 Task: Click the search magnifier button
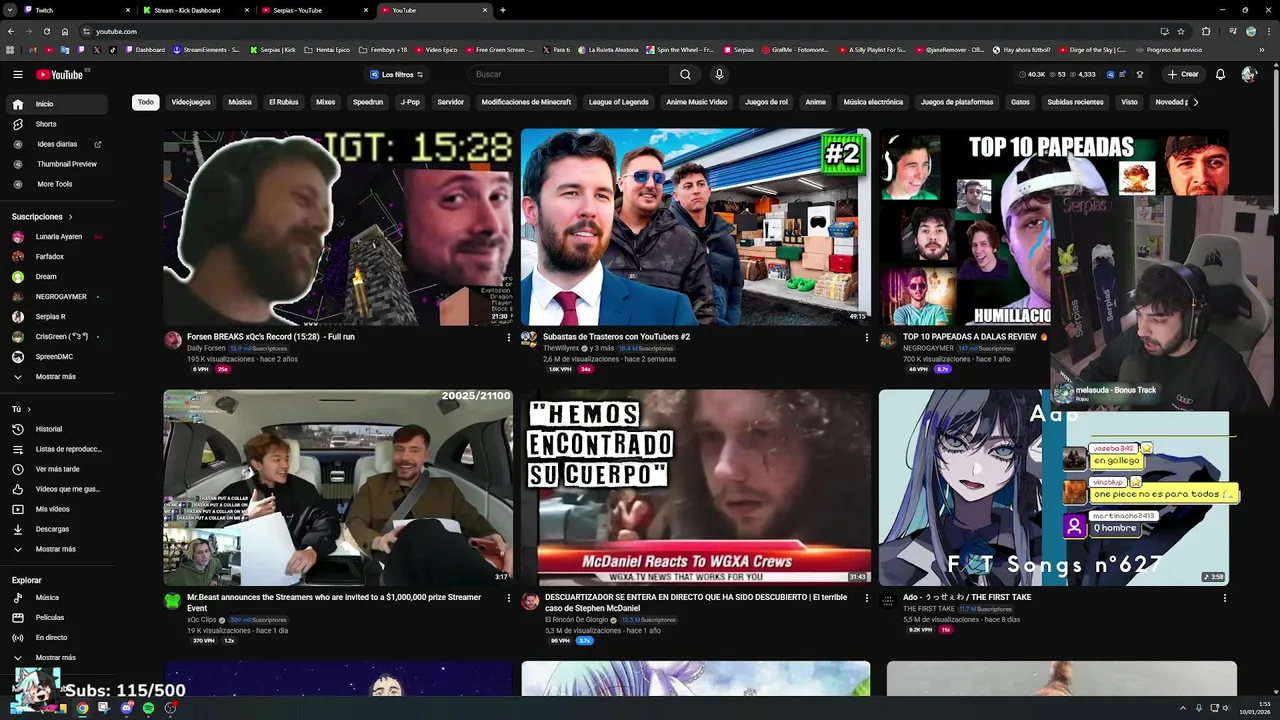coord(685,74)
